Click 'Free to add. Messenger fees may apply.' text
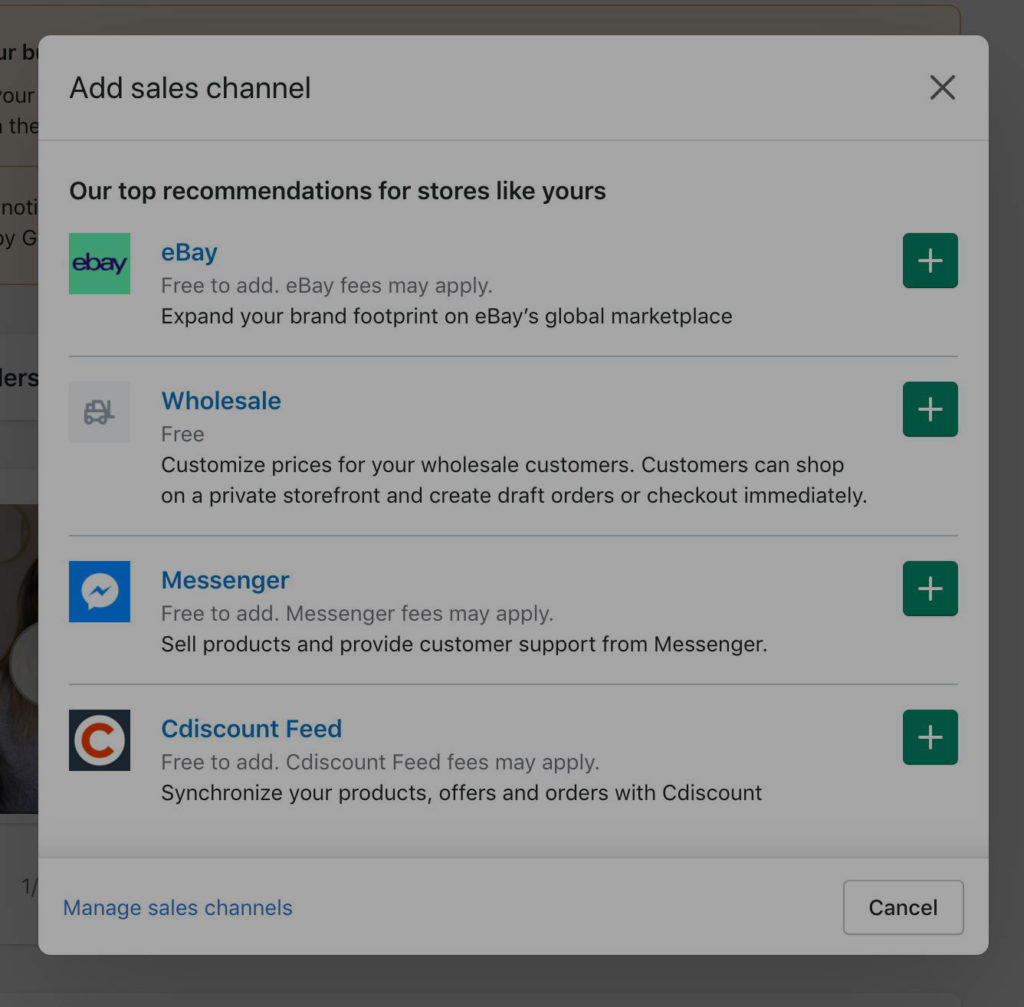The height and width of the screenshot is (1007, 1024). coord(357,613)
